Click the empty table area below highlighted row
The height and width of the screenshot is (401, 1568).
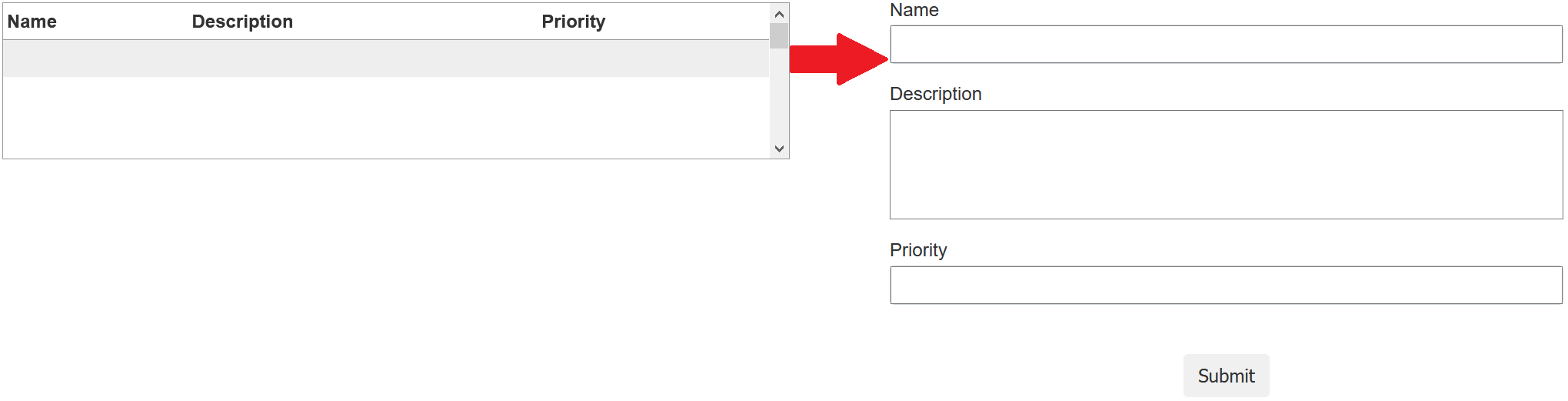tap(385, 117)
